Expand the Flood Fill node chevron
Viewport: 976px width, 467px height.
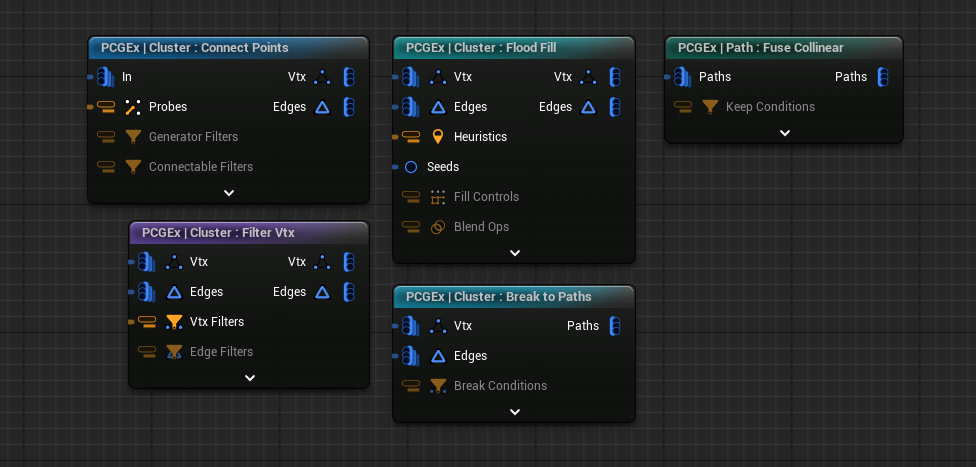tap(515, 253)
